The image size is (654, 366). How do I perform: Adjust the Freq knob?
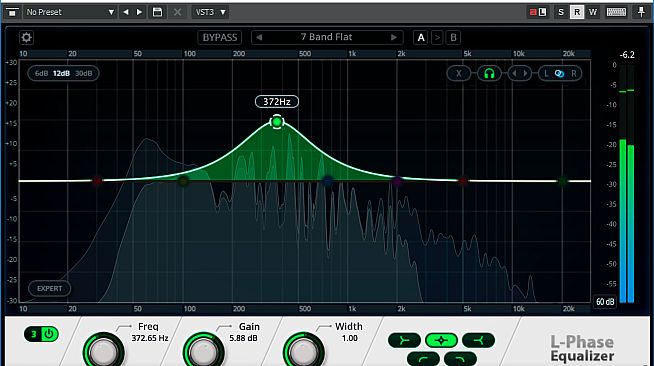(103, 350)
